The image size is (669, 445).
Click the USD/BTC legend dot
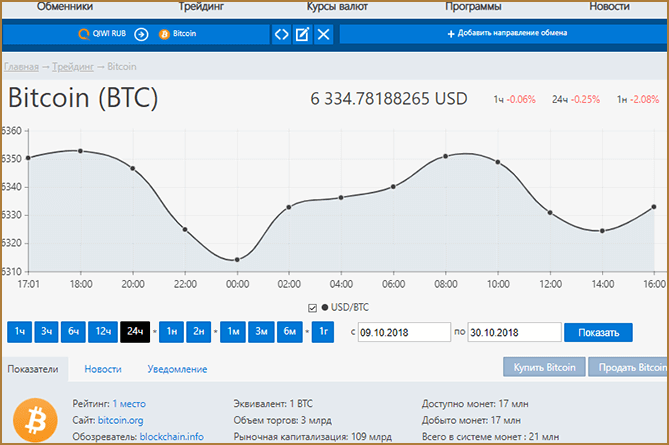(x=325, y=307)
